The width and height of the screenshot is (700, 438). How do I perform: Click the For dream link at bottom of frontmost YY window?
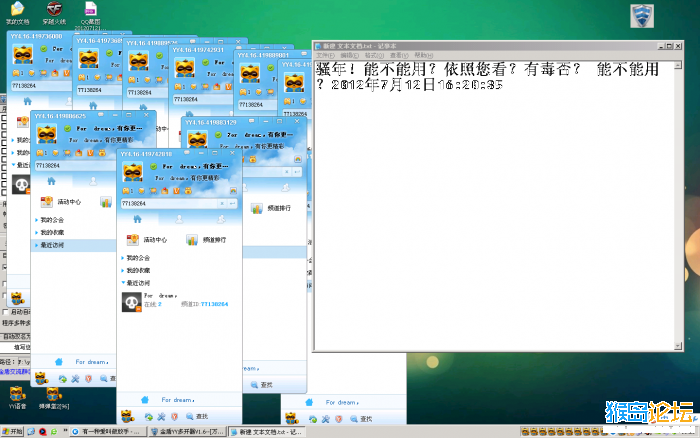pos(178,400)
